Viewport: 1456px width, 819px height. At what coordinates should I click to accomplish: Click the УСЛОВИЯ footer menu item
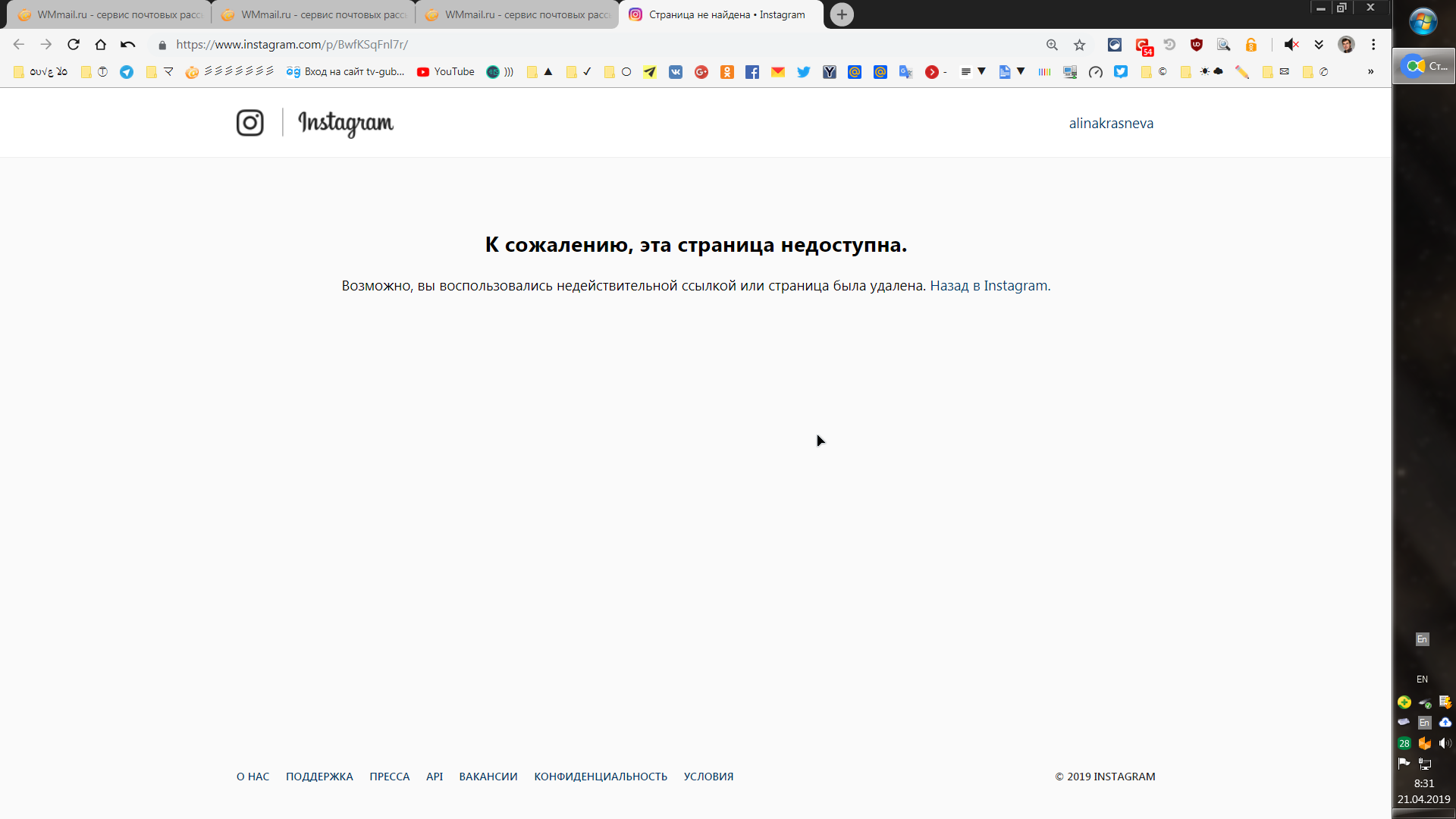coord(708,776)
